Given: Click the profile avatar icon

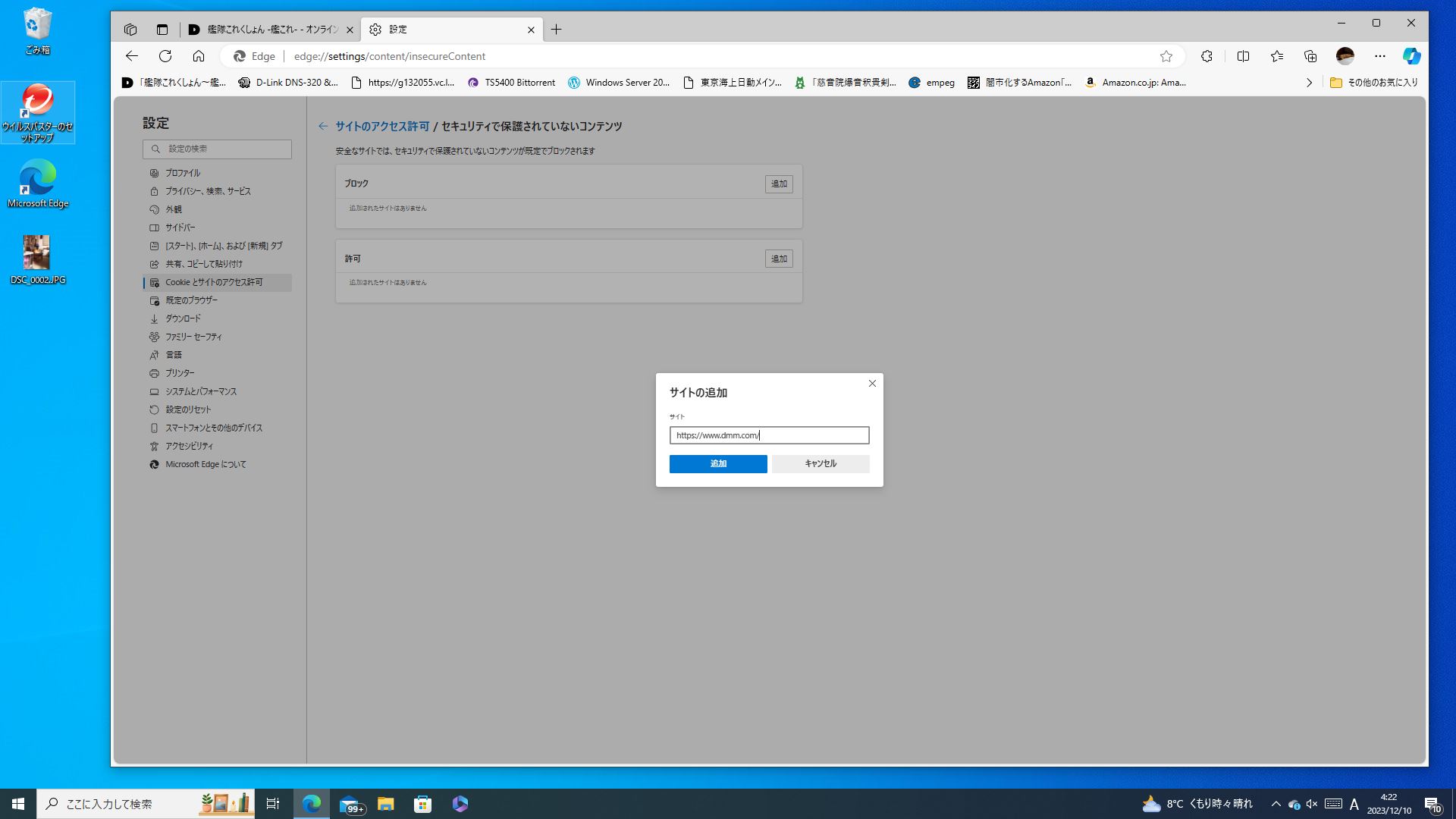Looking at the screenshot, I should coord(1345,56).
